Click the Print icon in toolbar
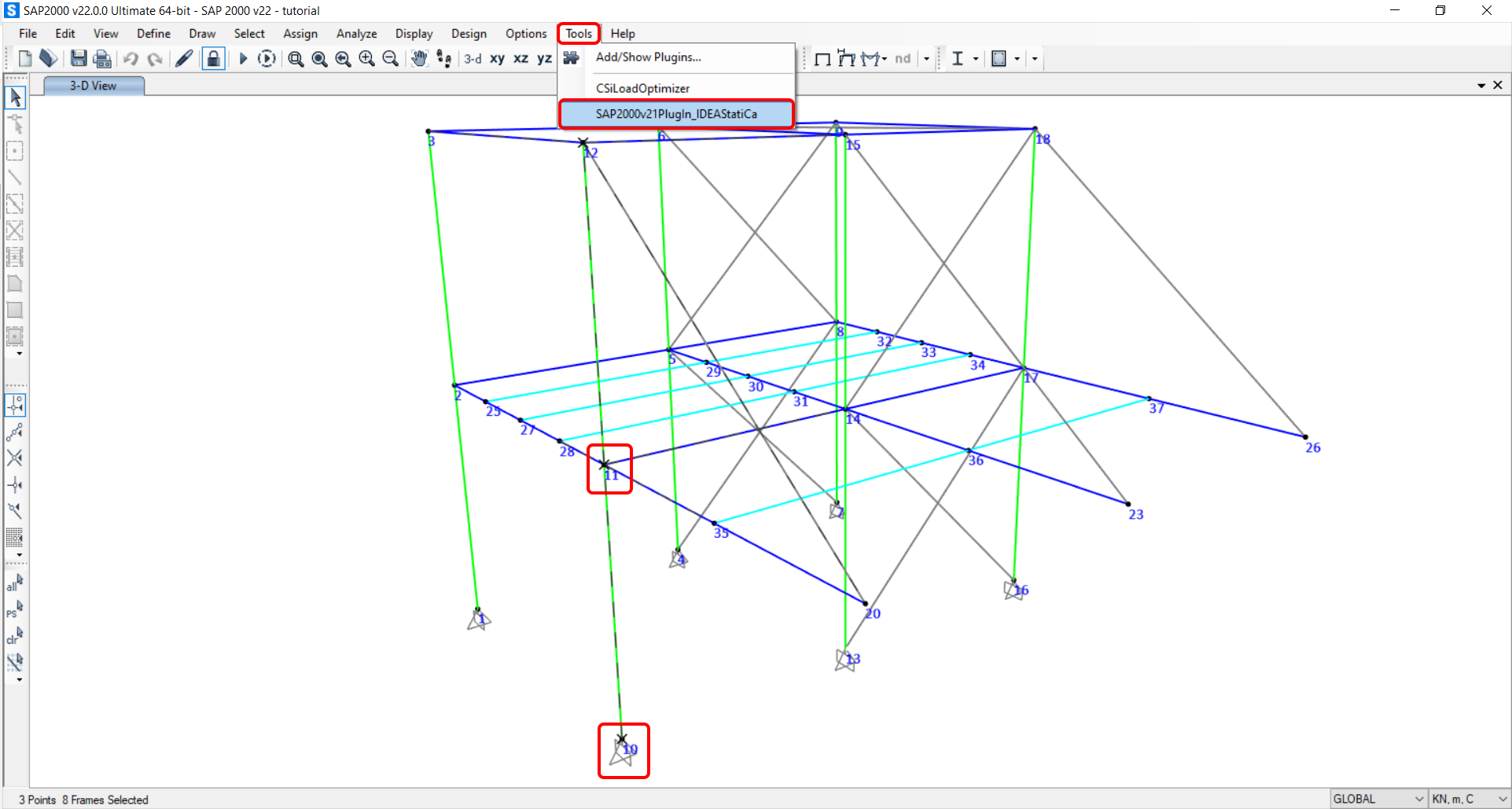 click(x=102, y=59)
